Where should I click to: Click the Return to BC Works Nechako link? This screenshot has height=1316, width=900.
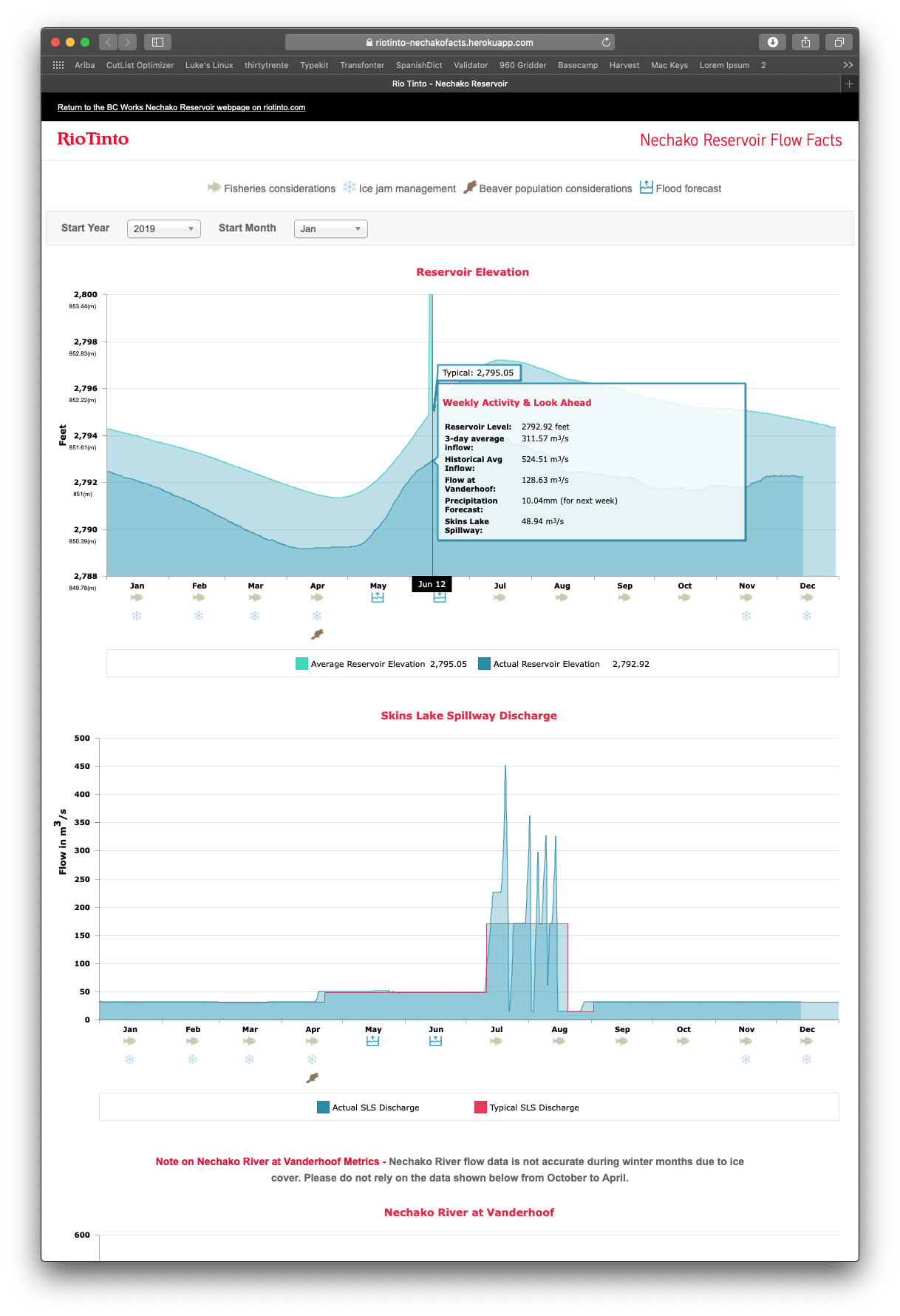181,107
